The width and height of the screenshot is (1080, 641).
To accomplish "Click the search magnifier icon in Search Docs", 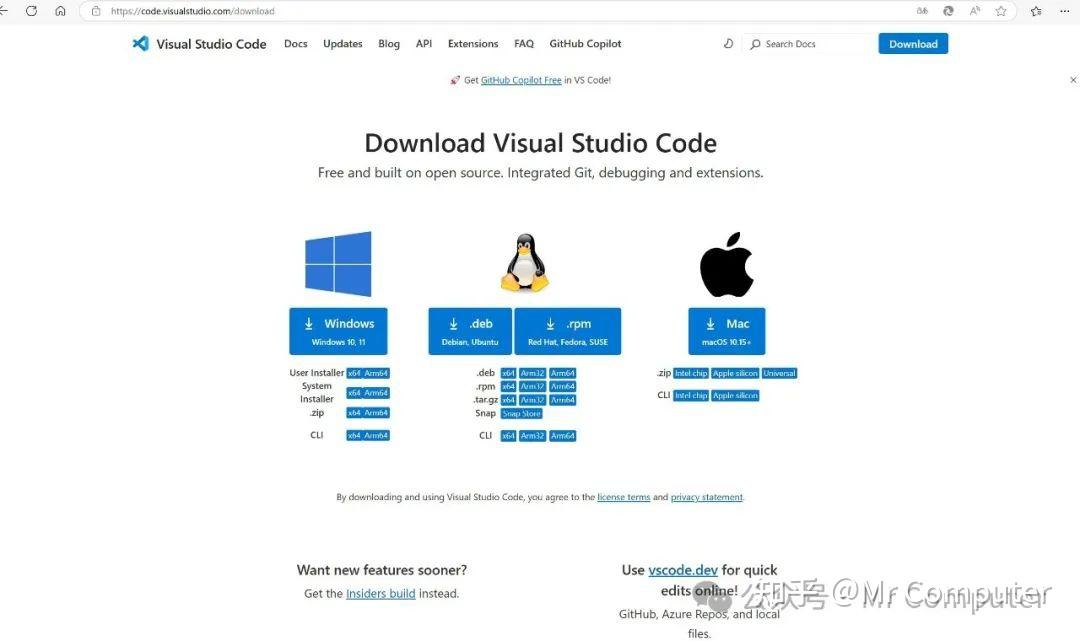I will (757, 43).
